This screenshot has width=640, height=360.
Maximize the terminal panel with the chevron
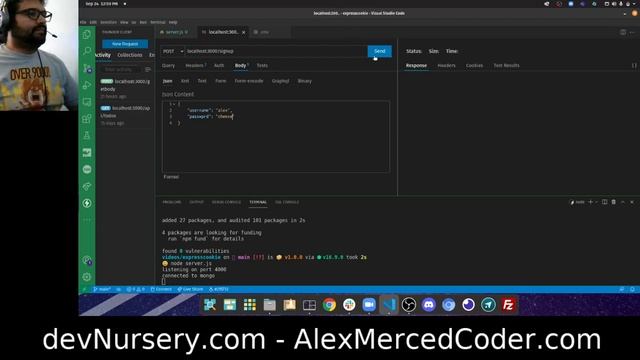tap(623, 202)
